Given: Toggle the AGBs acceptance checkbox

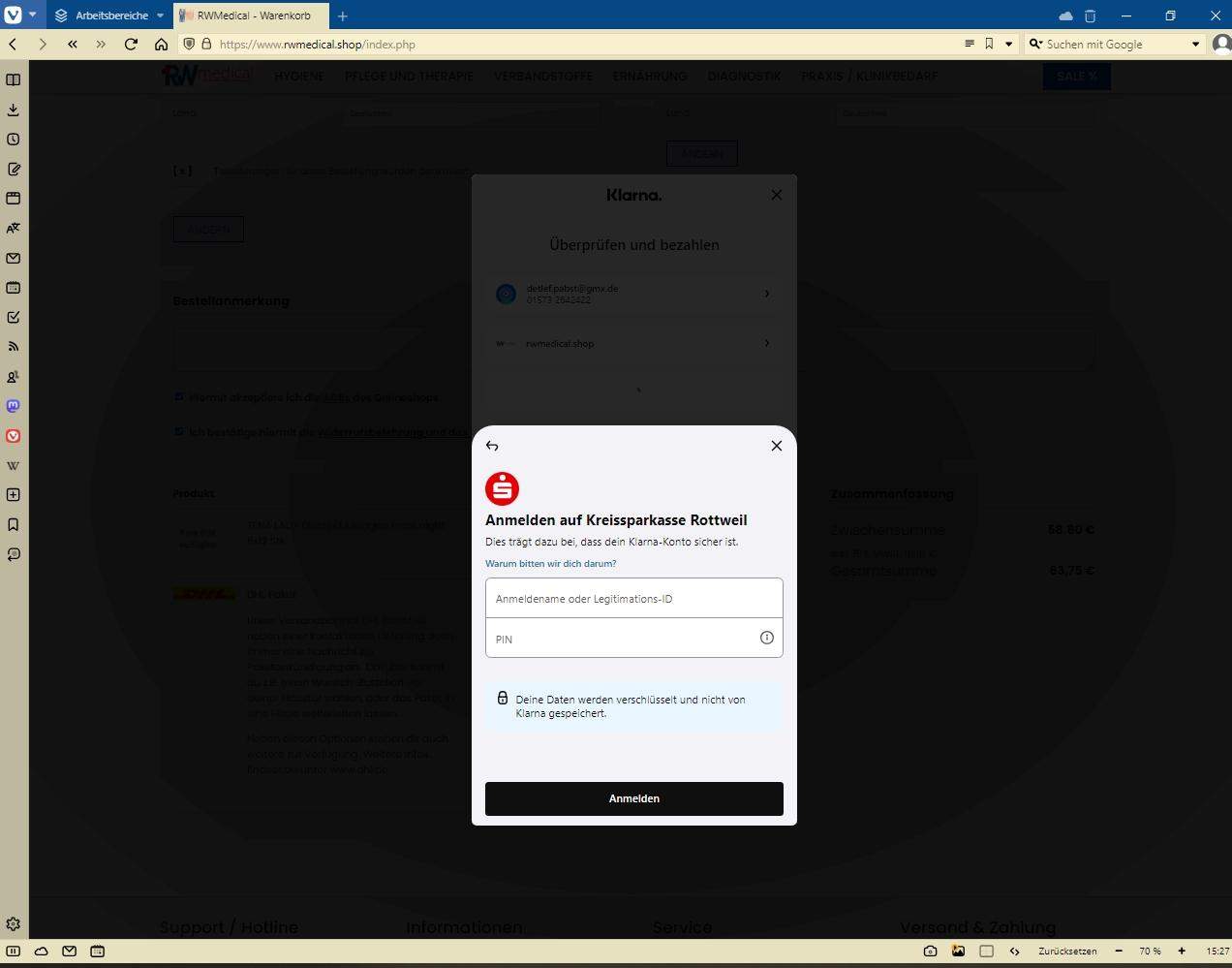Looking at the screenshot, I should 179,397.
